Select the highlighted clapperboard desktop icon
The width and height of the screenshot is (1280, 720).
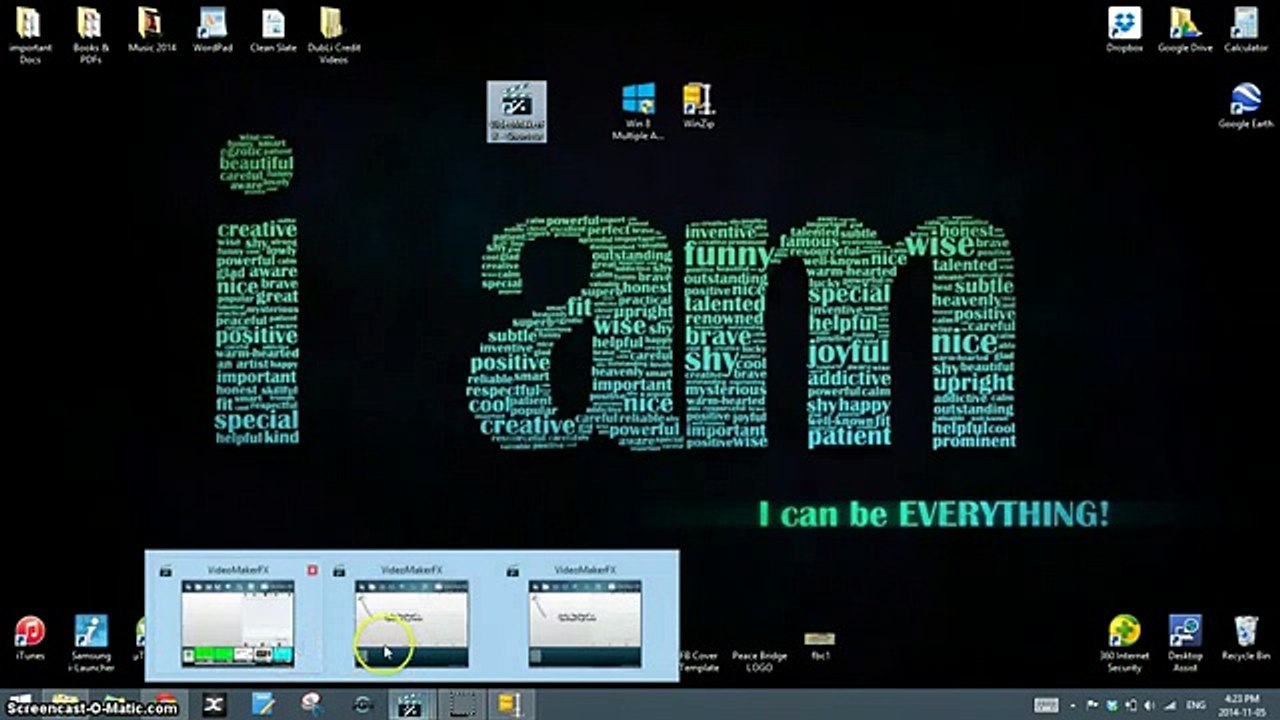(x=517, y=111)
